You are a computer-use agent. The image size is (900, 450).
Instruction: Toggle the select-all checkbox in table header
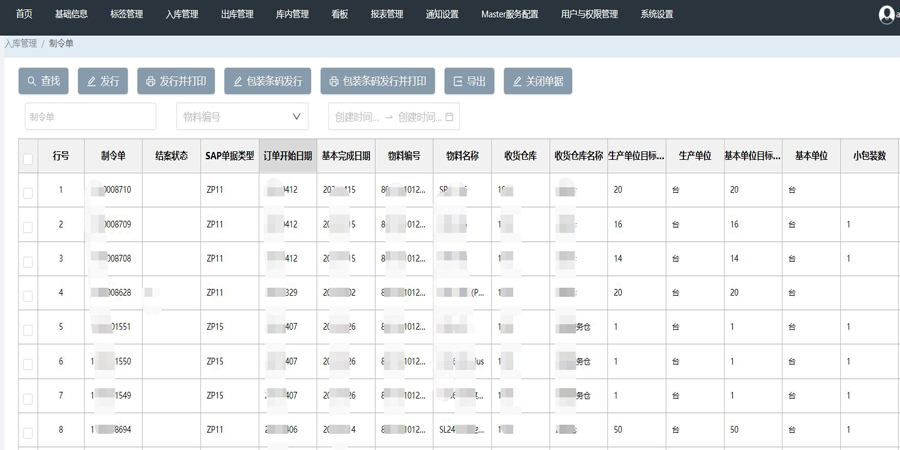click(x=28, y=158)
